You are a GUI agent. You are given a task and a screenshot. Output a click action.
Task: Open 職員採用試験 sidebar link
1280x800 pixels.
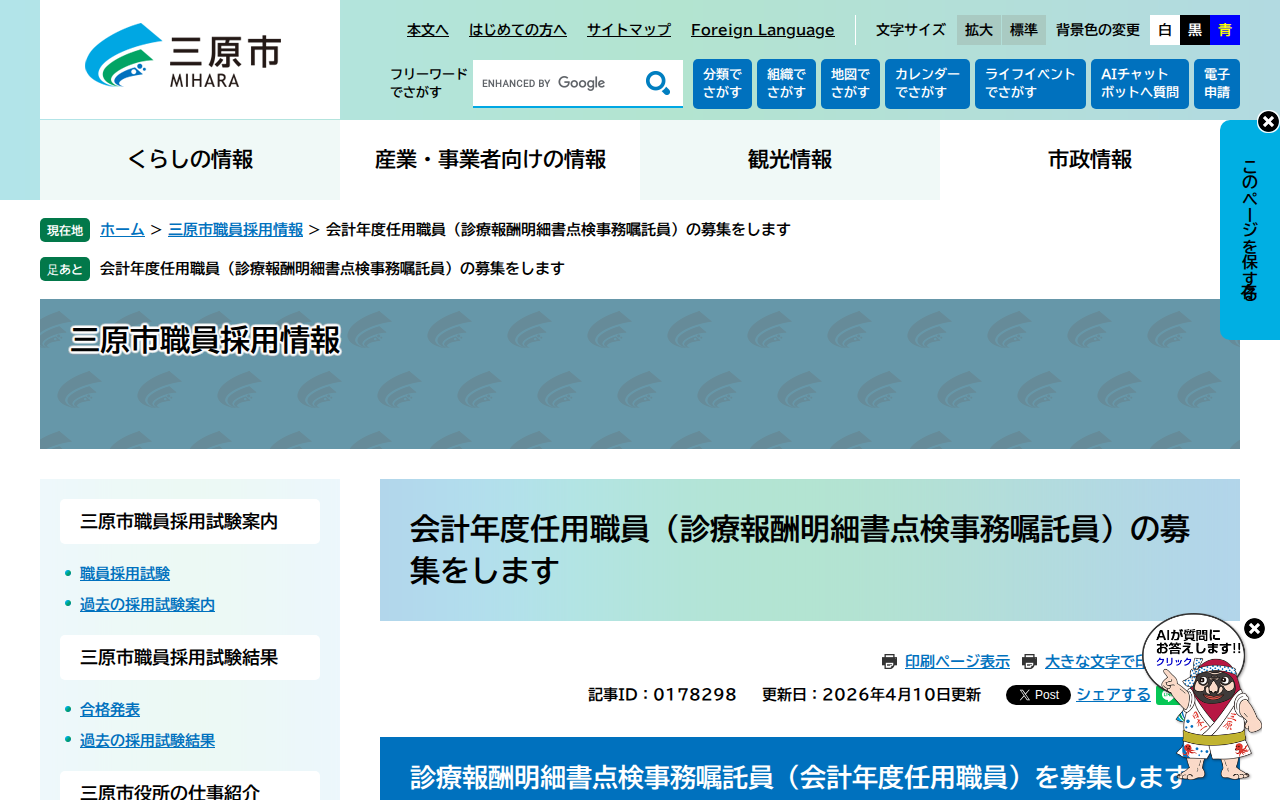(125, 574)
